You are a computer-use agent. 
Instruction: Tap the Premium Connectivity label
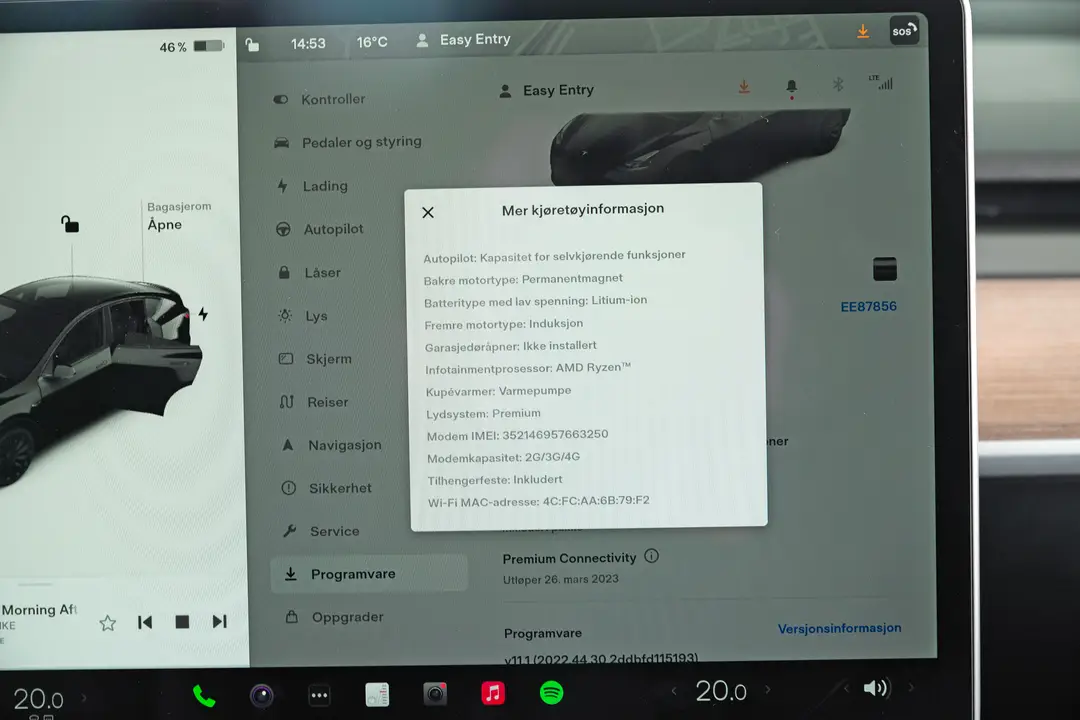569,558
